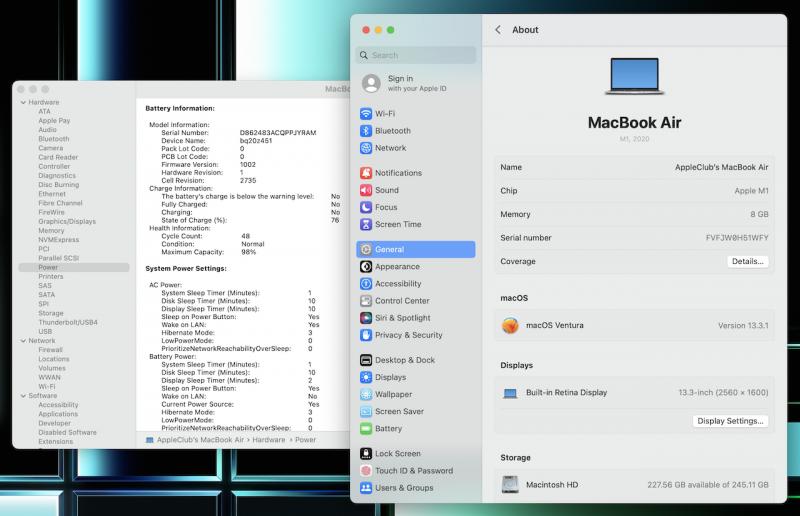Click the MacBook Air laptop image

634,76
